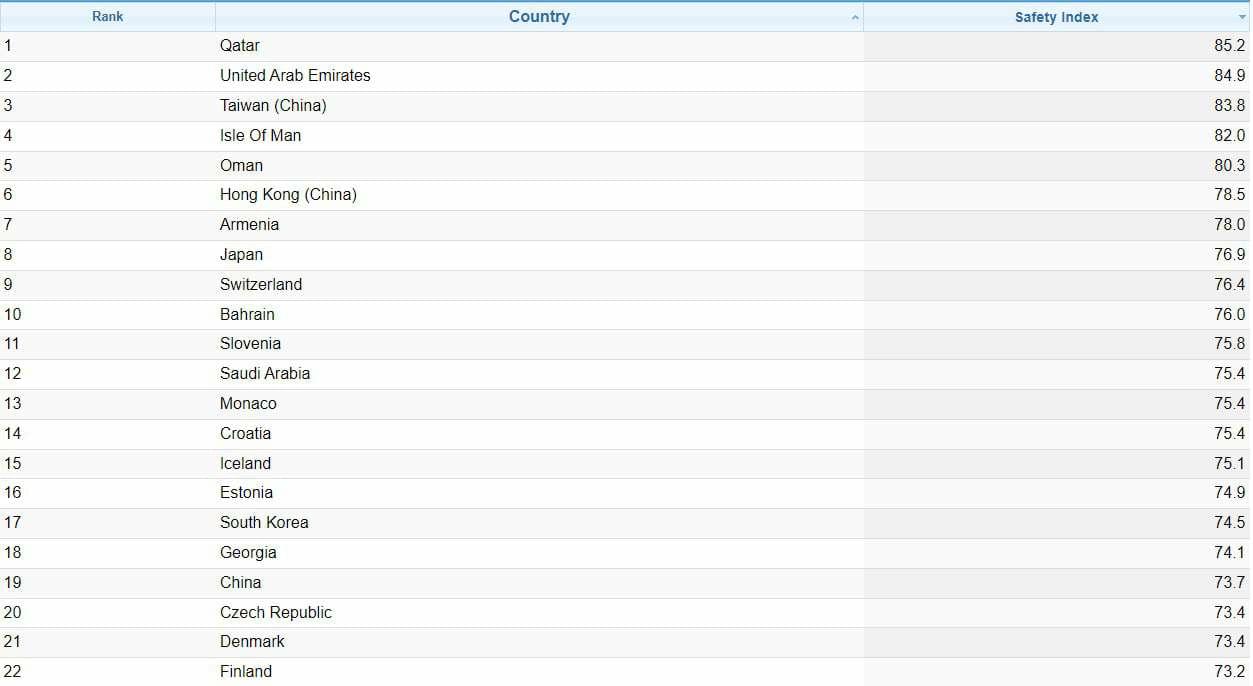This screenshot has height=686, width=1253.
Task: Select the Bahrain country cell
Action: (539, 315)
